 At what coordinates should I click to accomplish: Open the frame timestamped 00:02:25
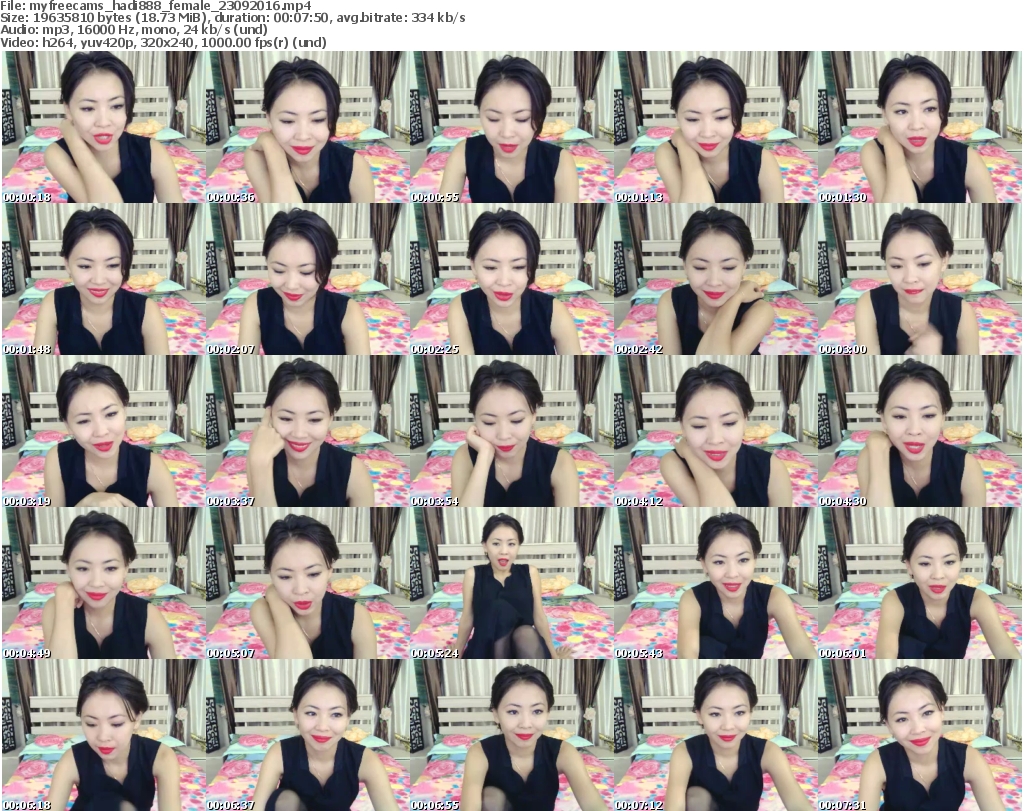(512, 279)
